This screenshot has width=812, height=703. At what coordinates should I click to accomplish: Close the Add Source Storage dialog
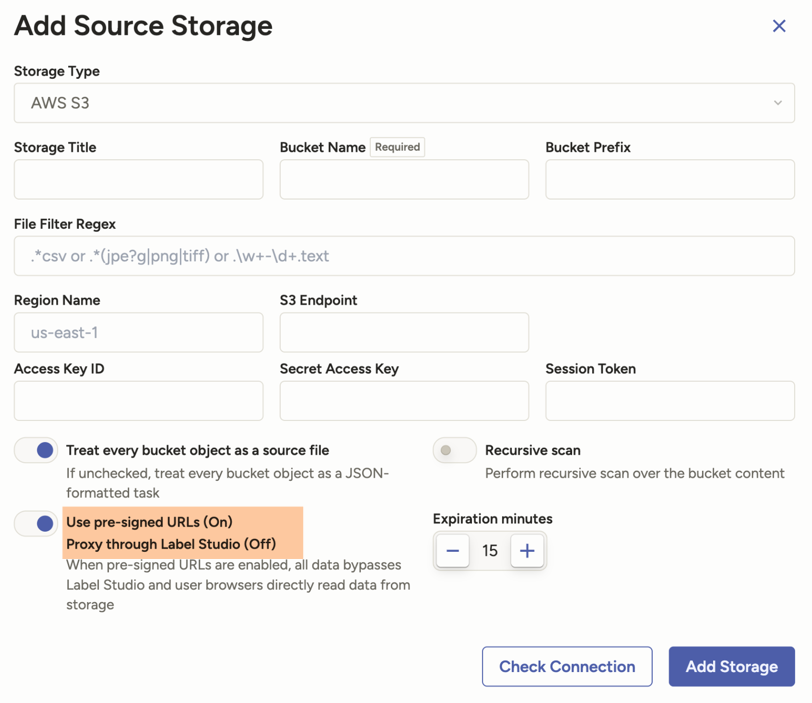pyautogui.click(x=779, y=26)
